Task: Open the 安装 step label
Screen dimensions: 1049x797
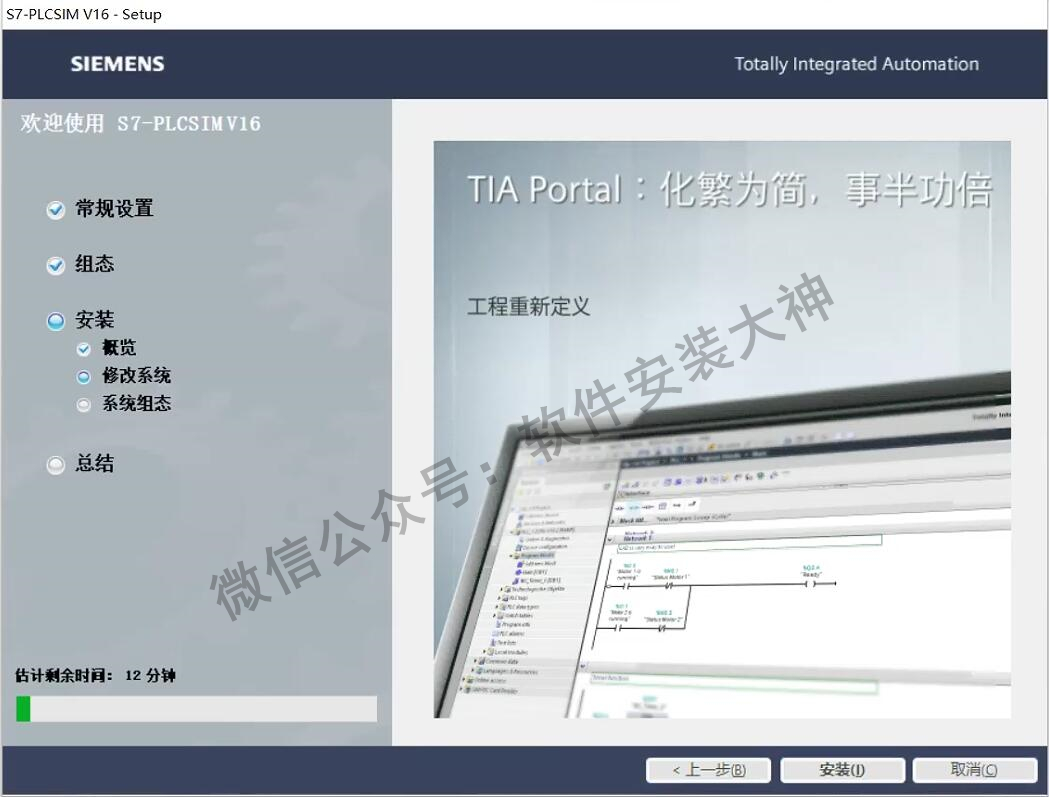Action: click(x=94, y=320)
